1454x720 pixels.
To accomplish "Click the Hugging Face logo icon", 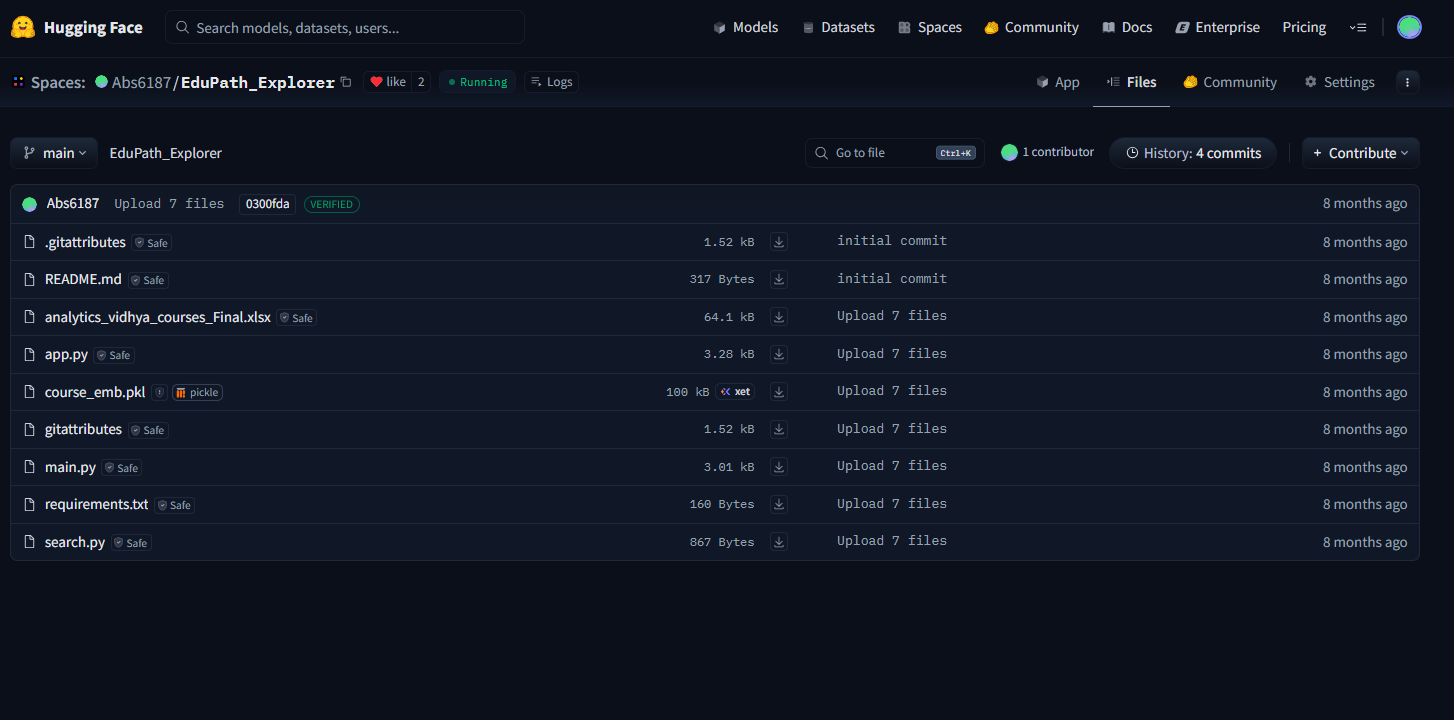I will point(23,27).
